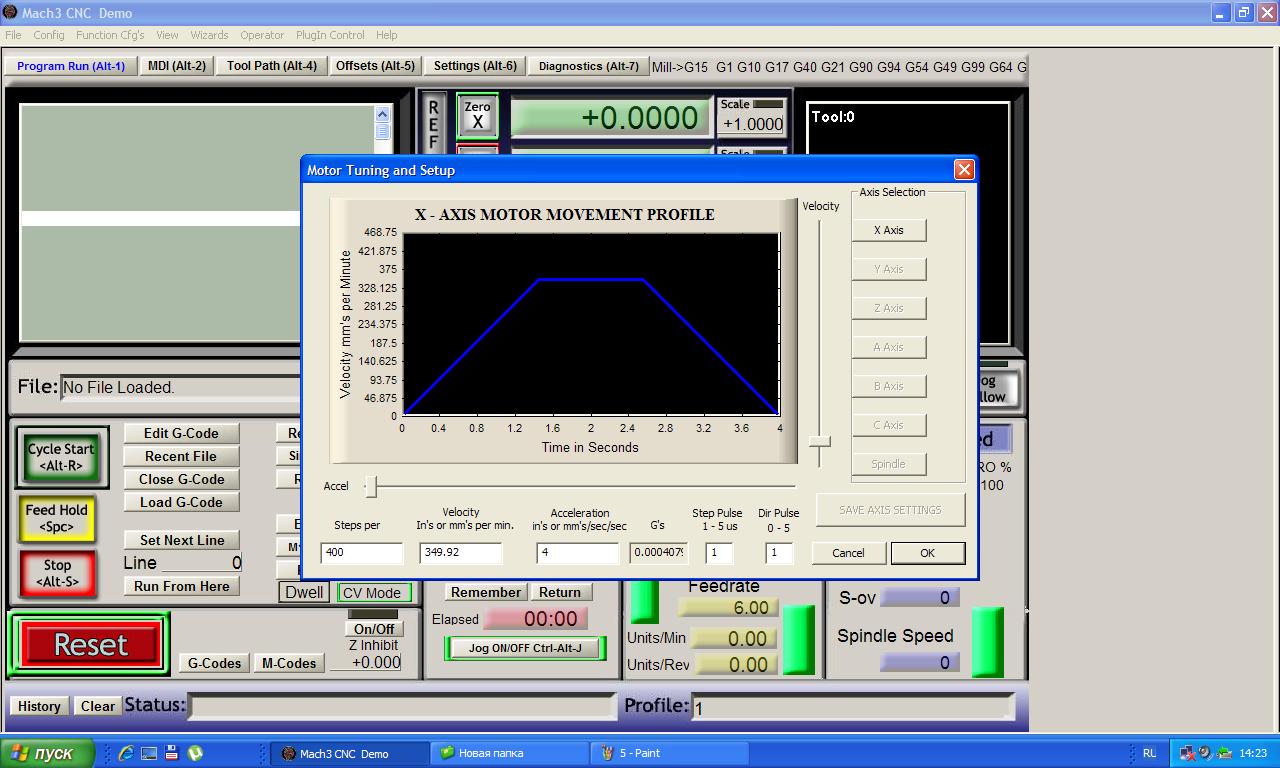The height and width of the screenshot is (768, 1280).
Task: Click the RU language indicator
Action: 1149,753
